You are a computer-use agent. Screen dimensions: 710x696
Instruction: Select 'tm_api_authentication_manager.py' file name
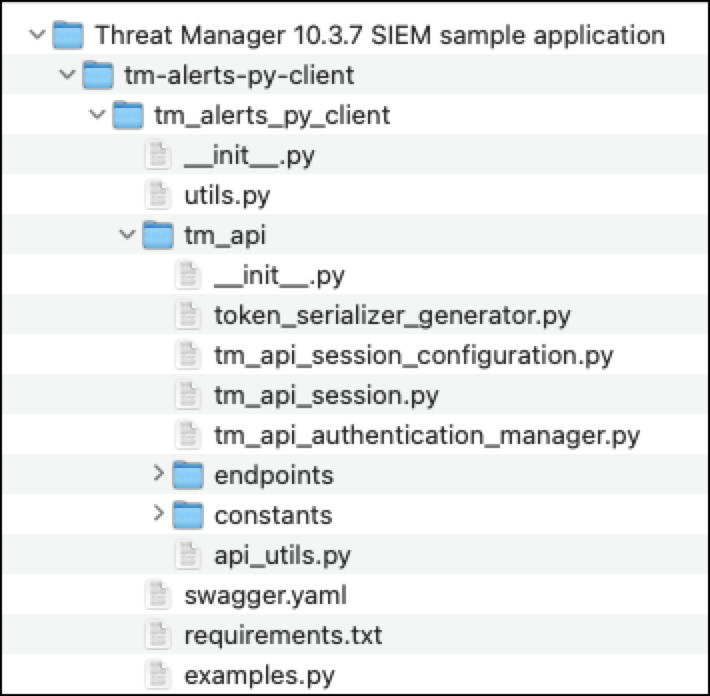427,436
